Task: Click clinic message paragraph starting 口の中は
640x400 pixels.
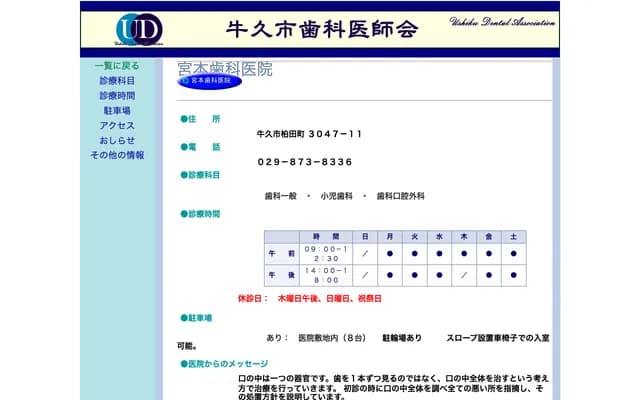Action: pos(393,387)
